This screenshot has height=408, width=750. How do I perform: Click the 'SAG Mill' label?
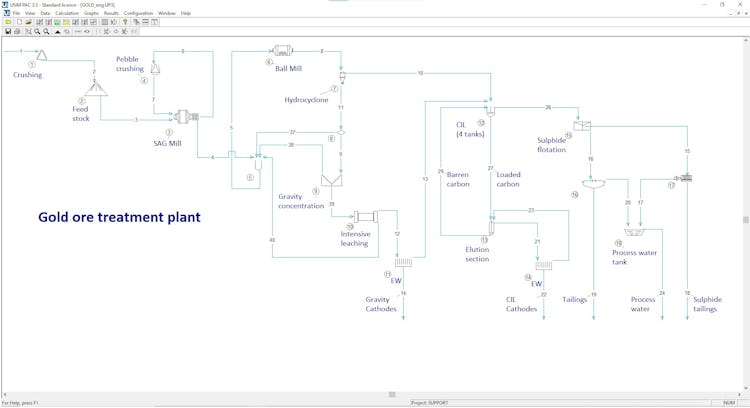[167, 143]
